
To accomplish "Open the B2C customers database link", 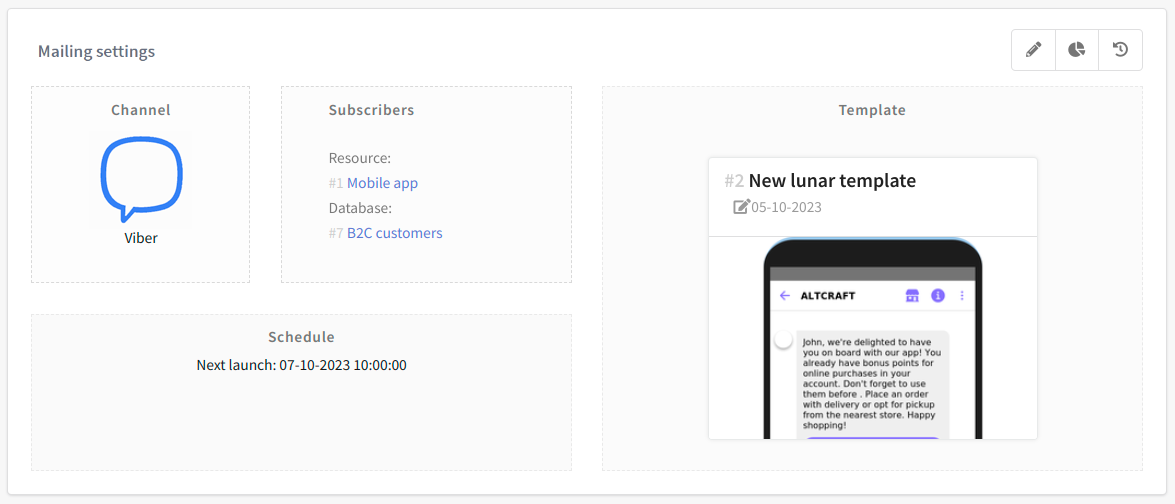I will (x=394, y=233).
